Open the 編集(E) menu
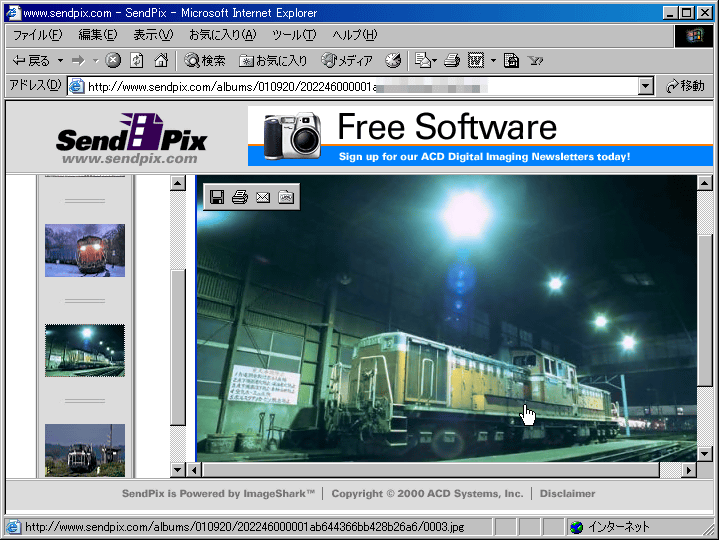Image resolution: width=719 pixels, height=540 pixels. point(98,35)
